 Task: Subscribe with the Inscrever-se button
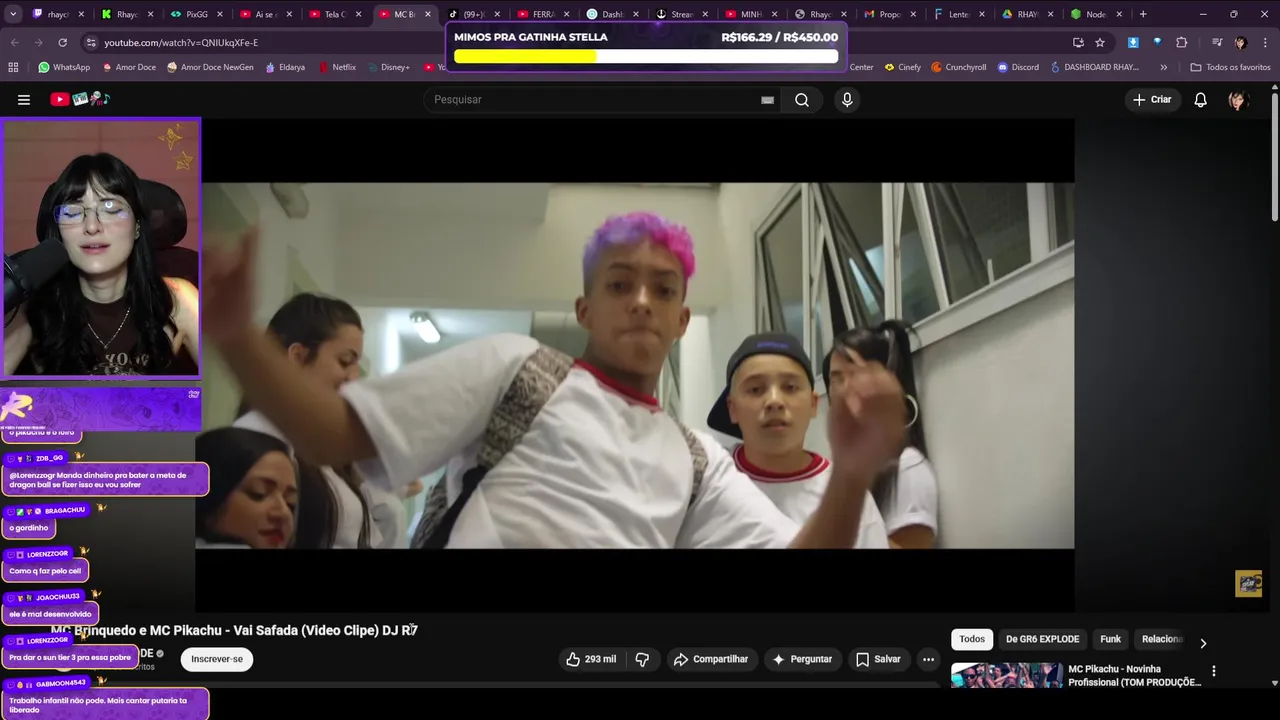217,659
